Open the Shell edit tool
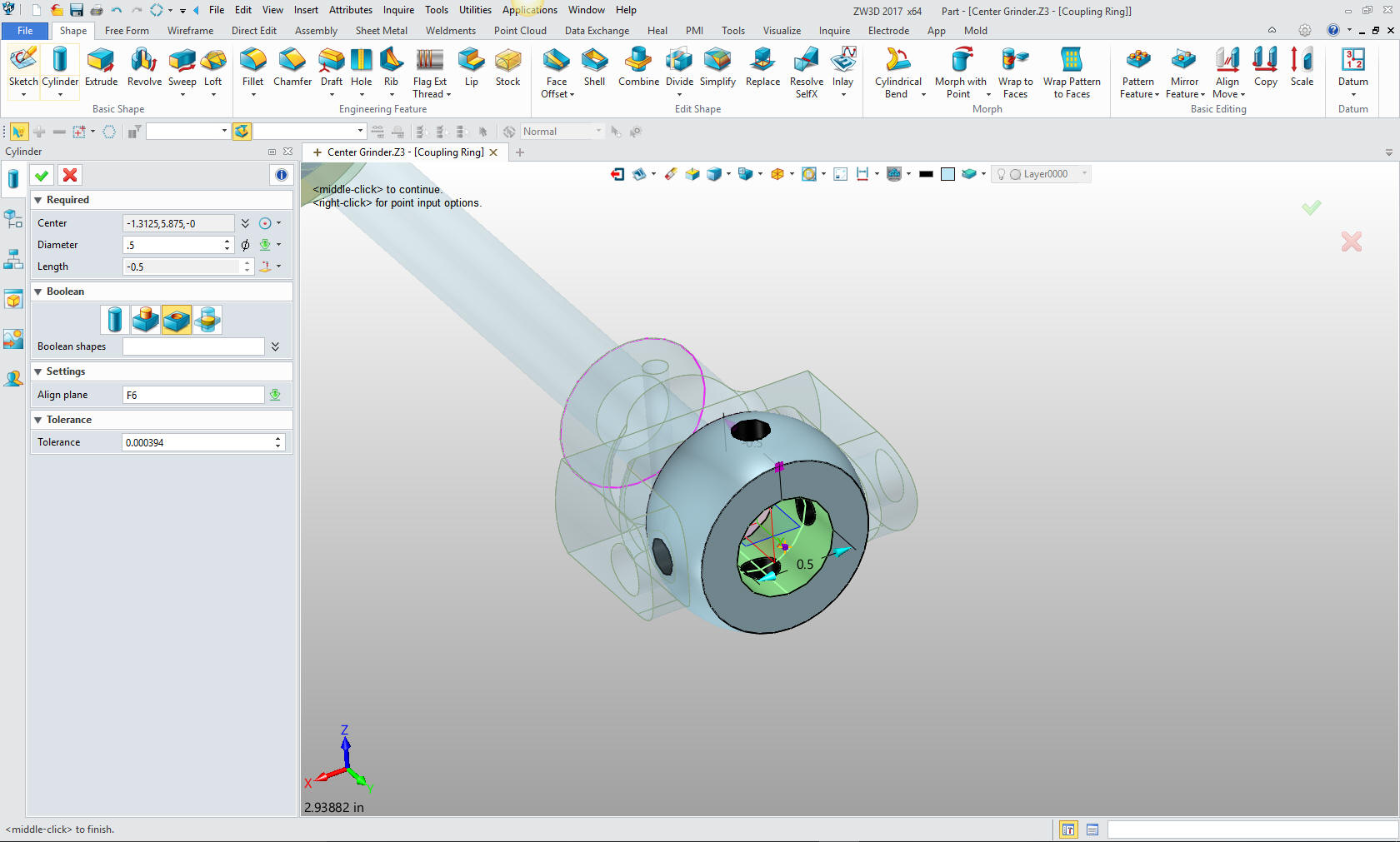1400x842 pixels. (594, 67)
